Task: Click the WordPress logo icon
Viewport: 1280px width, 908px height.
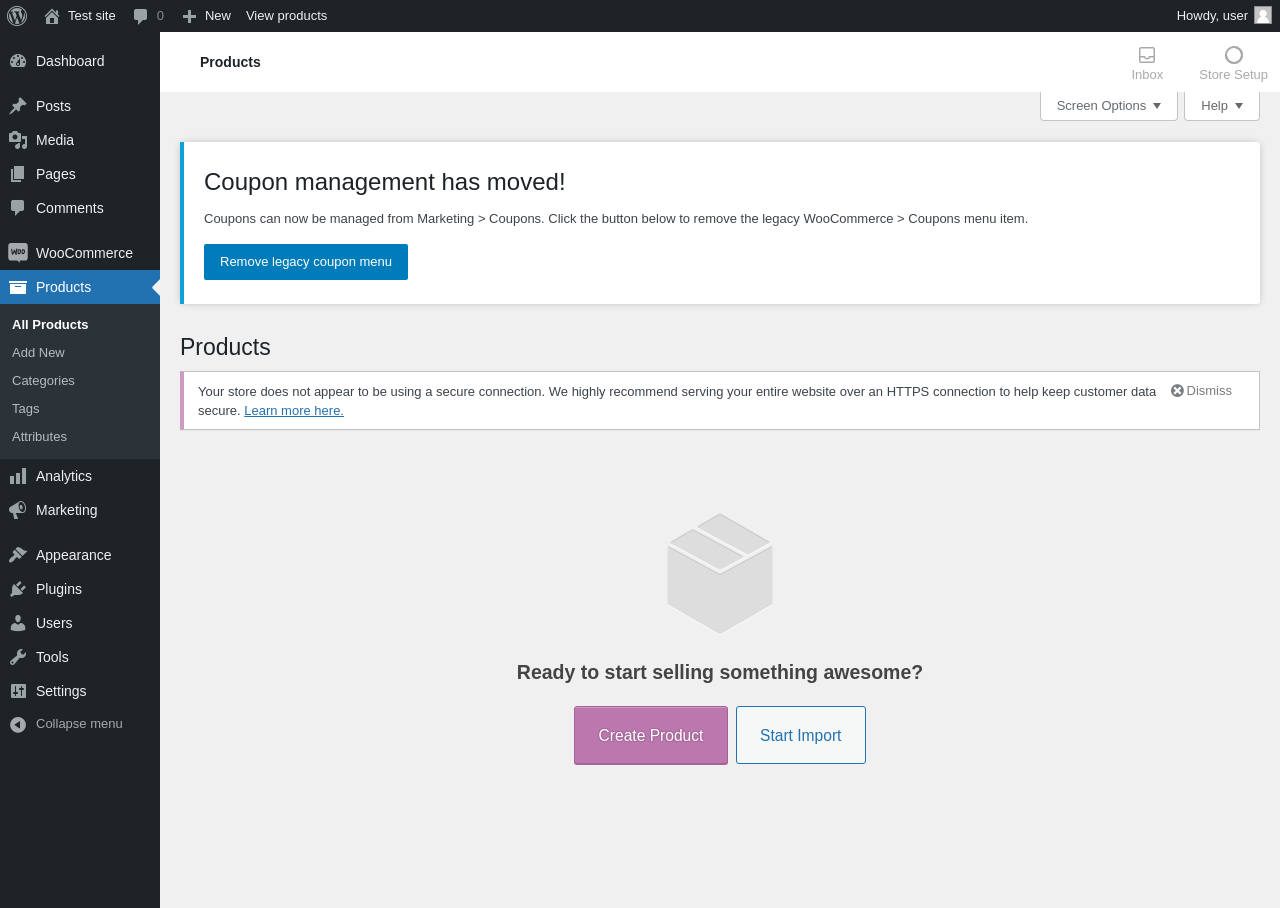Action: coord(17,16)
